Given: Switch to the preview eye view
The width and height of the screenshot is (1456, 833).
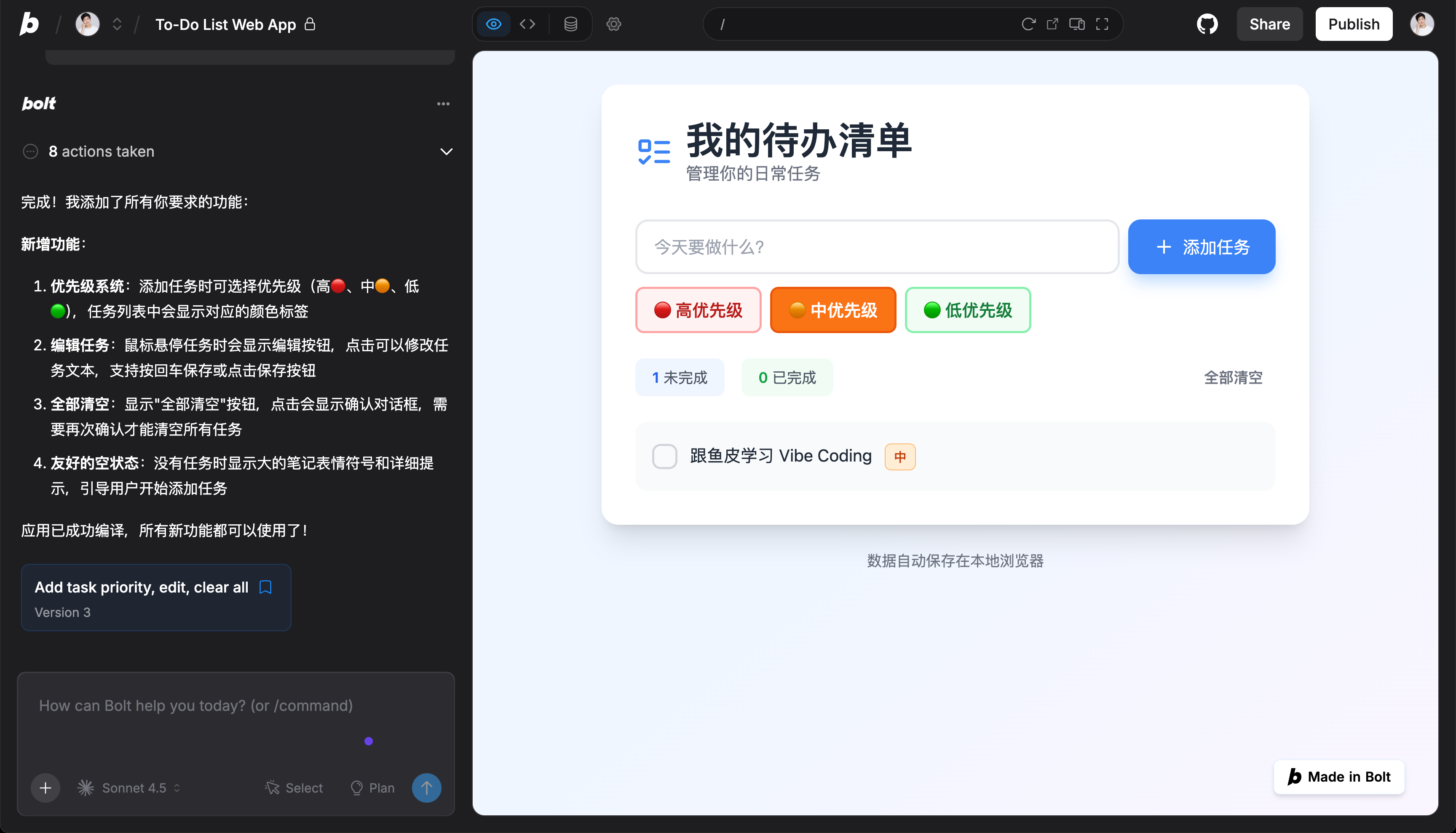Looking at the screenshot, I should [x=493, y=24].
